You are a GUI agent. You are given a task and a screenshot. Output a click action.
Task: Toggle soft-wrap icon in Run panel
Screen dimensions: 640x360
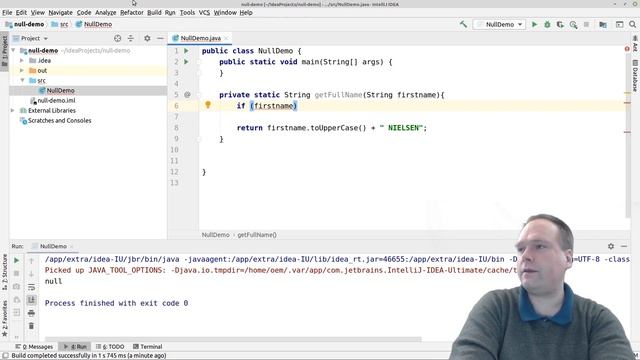click(31, 287)
